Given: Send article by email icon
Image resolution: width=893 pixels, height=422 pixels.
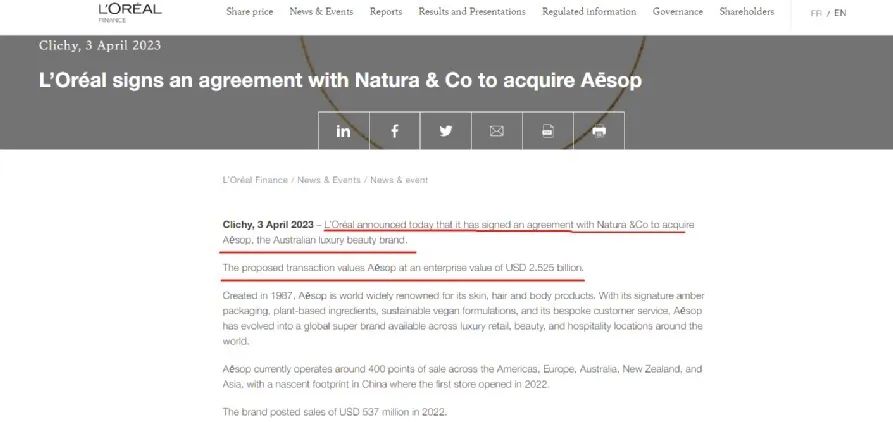Looking at the screenshot, I should [x=497, y=131].
